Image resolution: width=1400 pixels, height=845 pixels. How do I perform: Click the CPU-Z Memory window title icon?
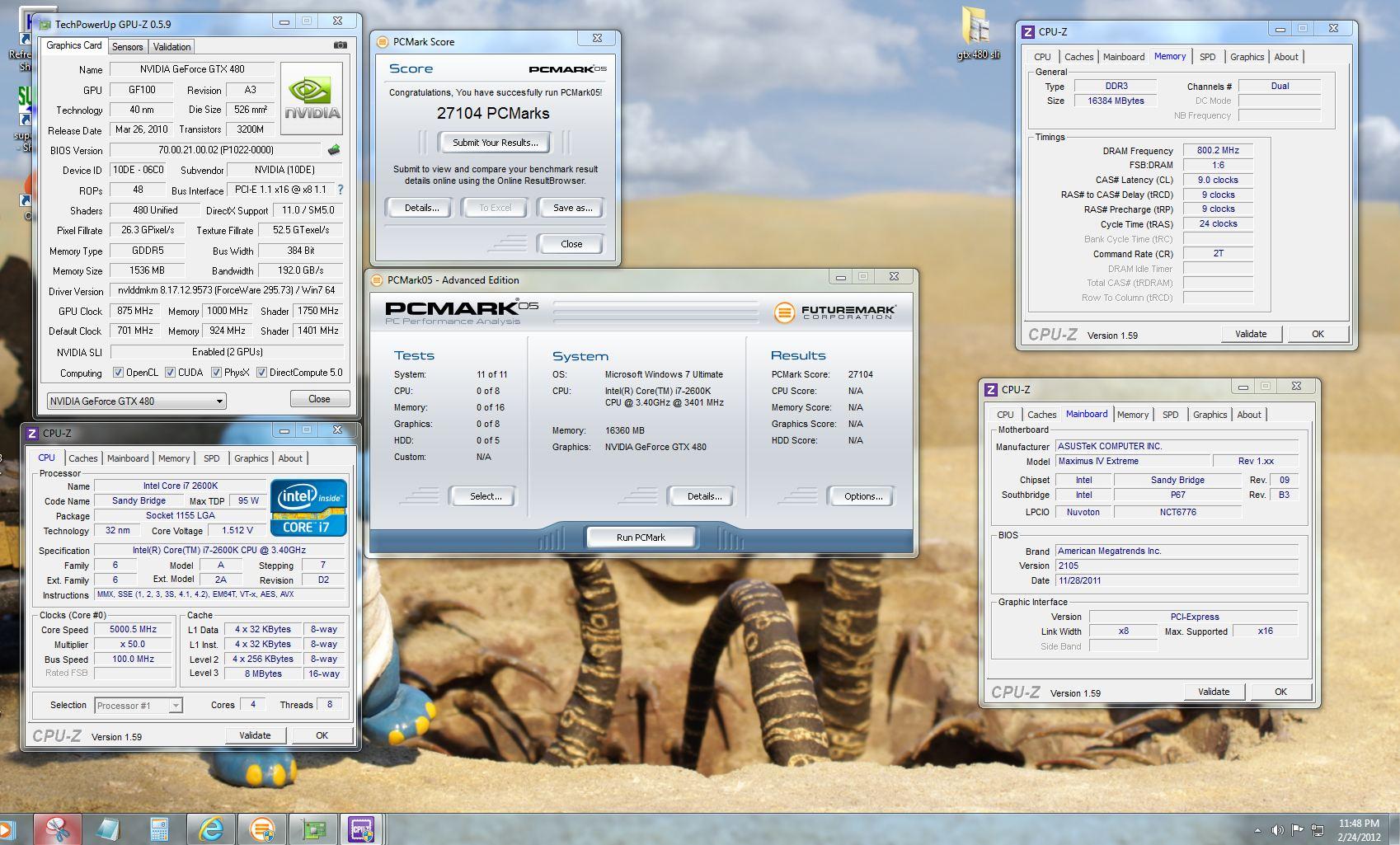coord(1028,31)
